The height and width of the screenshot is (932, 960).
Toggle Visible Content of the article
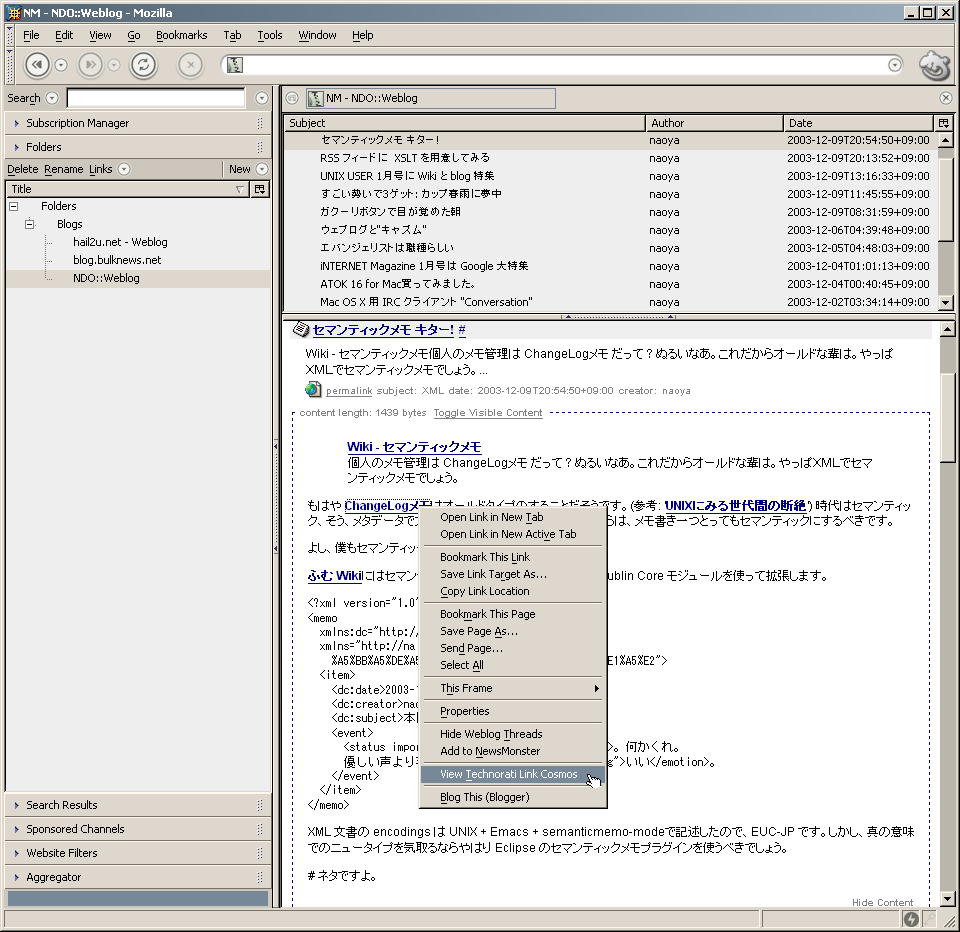click(488, 413)
